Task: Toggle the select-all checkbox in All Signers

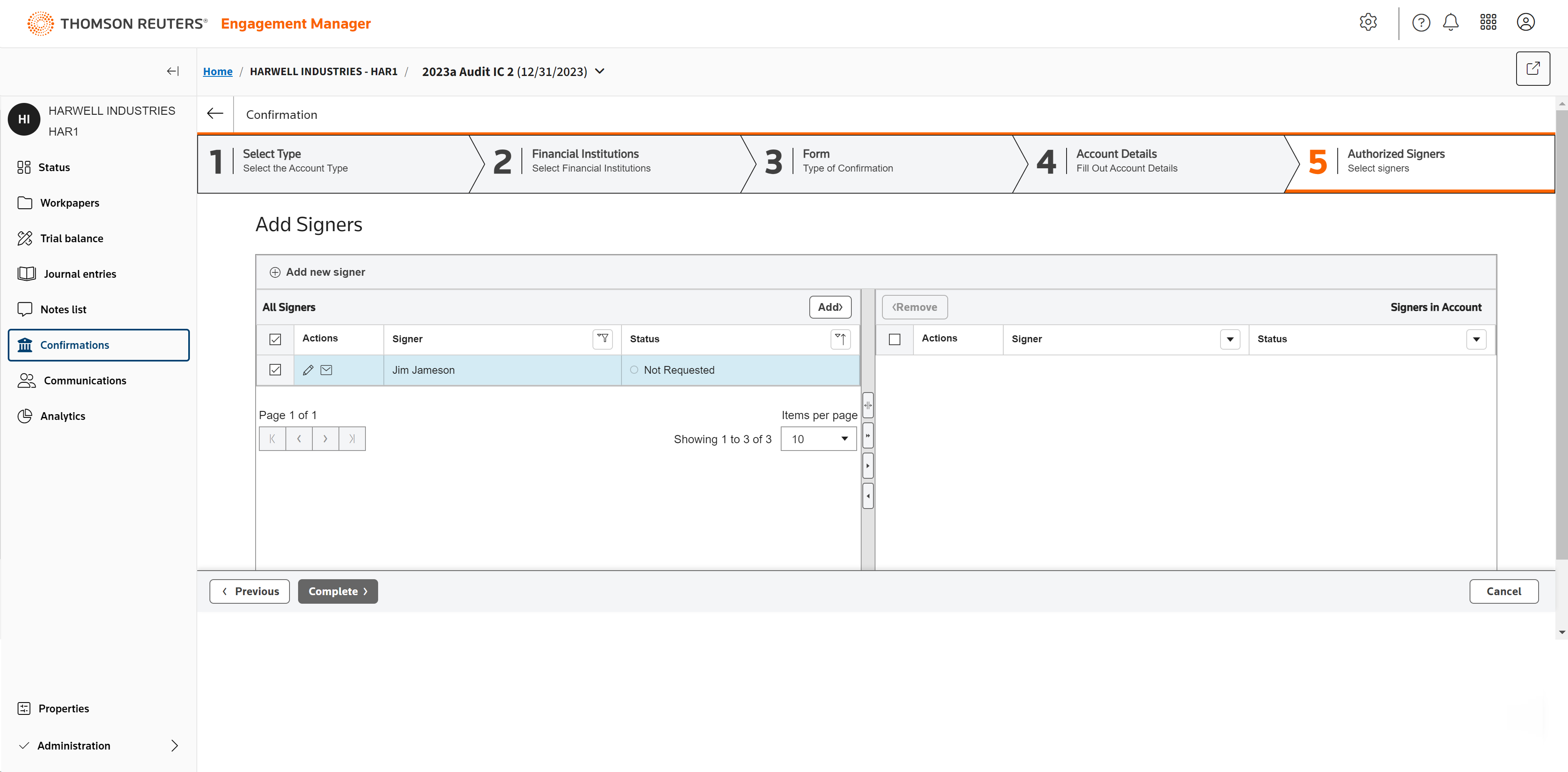Action: 275,339
